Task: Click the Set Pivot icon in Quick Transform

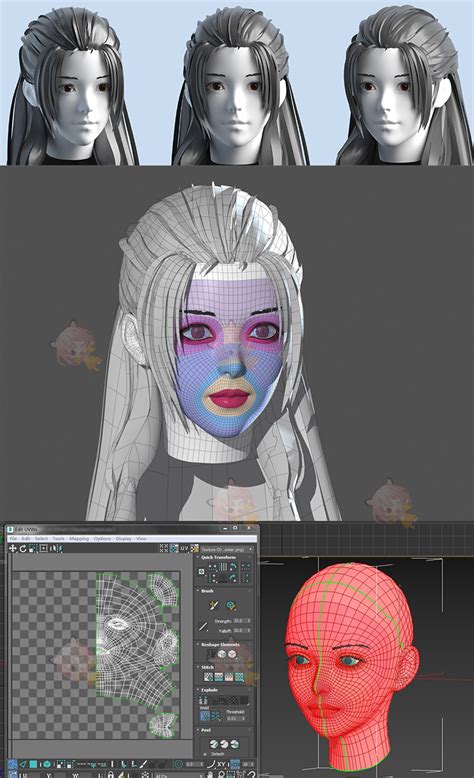Action: click(x=201, y=572)
